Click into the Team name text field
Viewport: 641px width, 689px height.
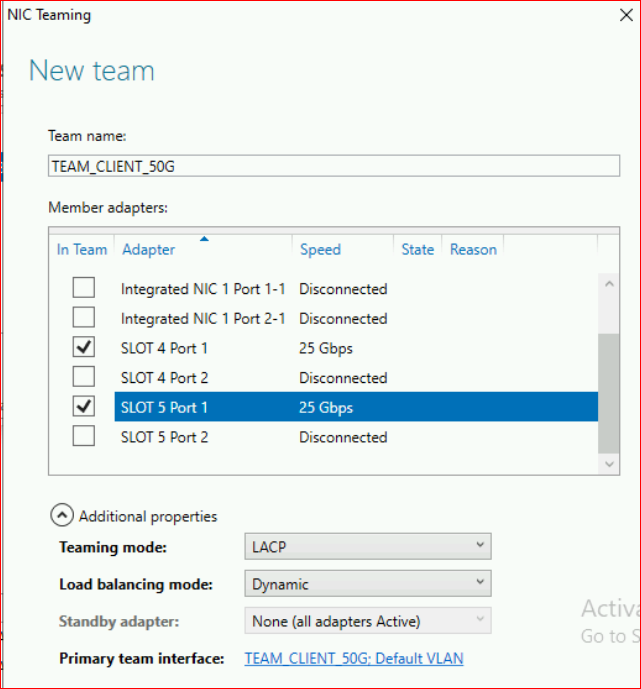tap(333, 167)
